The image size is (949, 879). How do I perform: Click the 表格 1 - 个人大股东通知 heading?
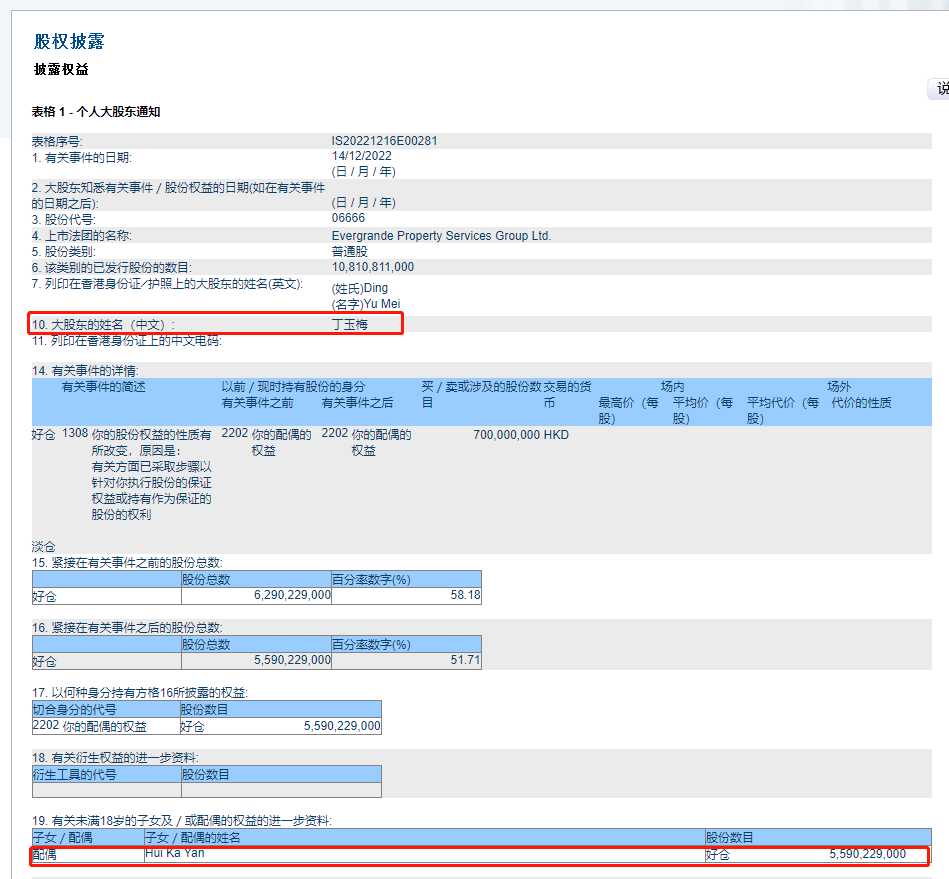click(x=96, y=112)
